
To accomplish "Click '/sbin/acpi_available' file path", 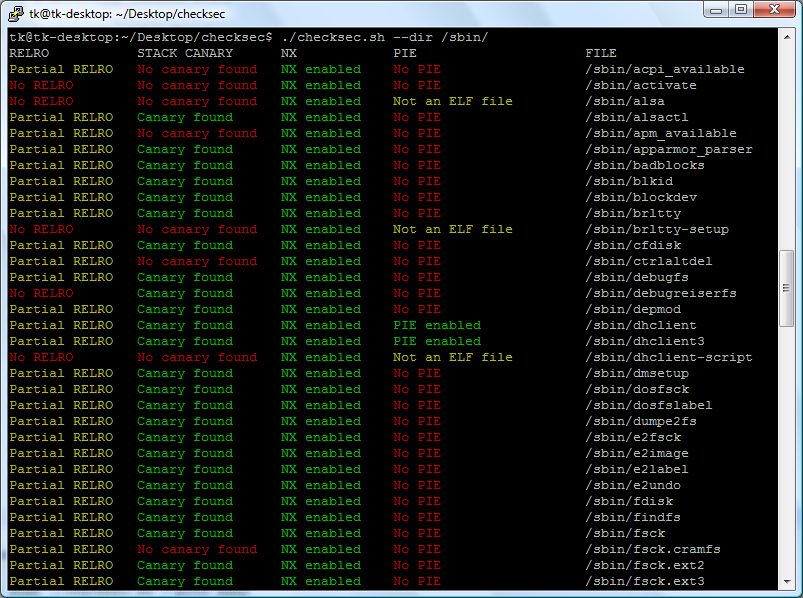I will click(665, 69).
